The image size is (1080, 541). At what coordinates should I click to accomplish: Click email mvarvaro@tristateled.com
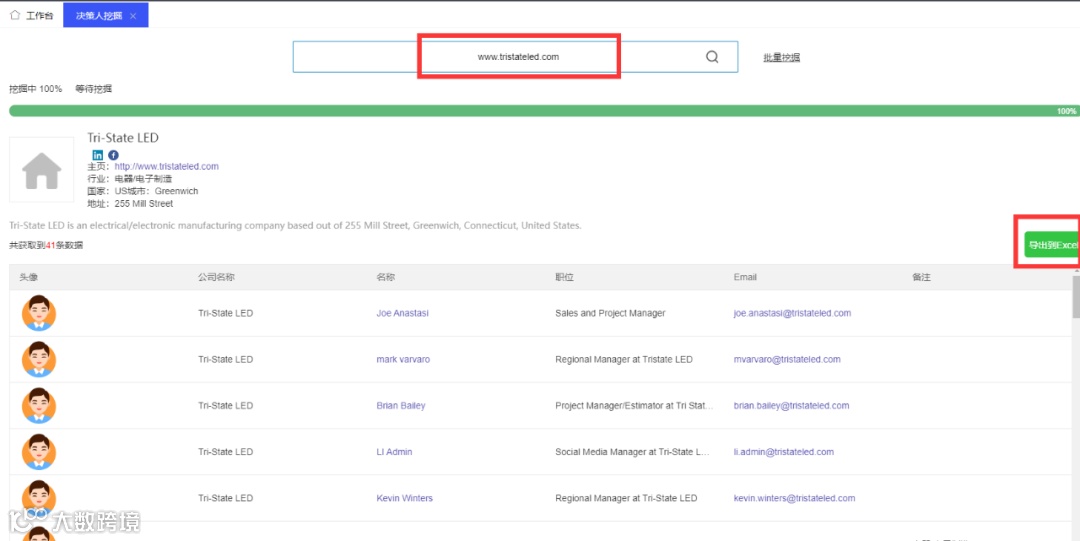[x=787, y=359]
